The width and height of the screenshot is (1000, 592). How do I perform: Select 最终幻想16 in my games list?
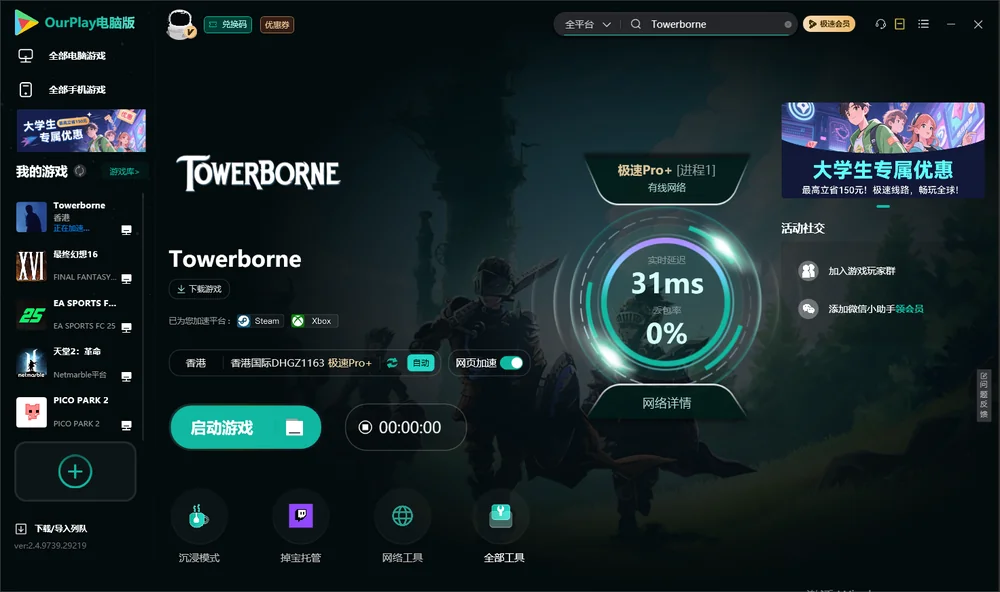(75, 265)
